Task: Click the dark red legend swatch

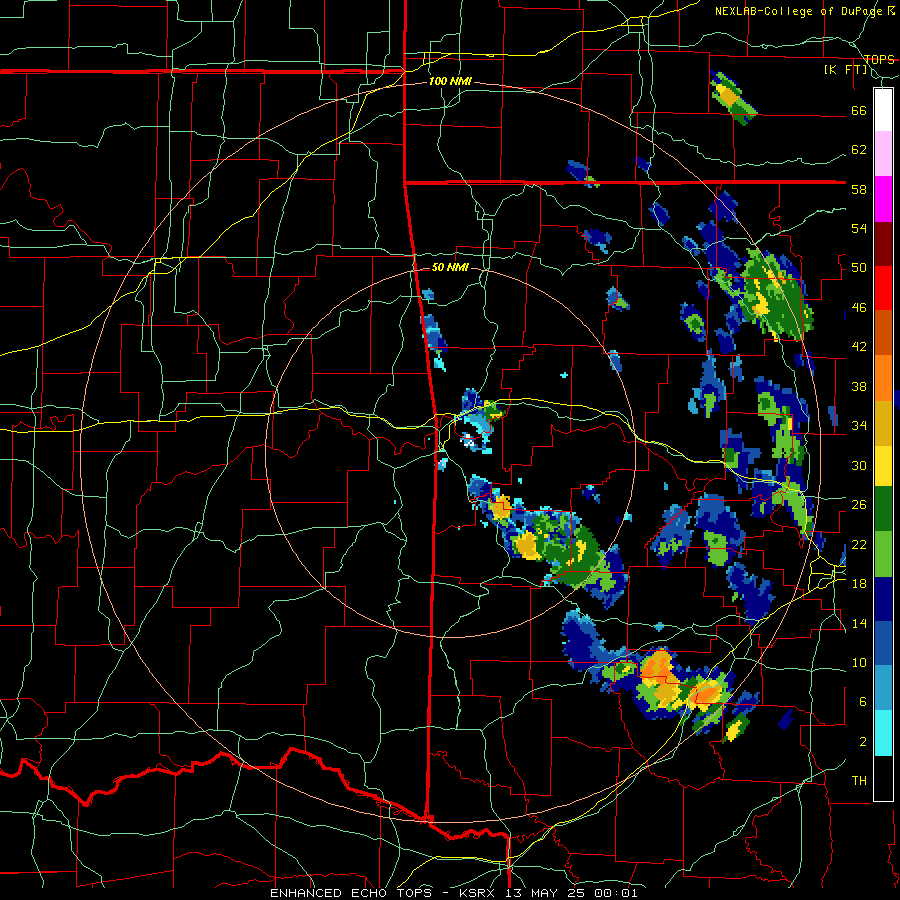Action: 883,244
